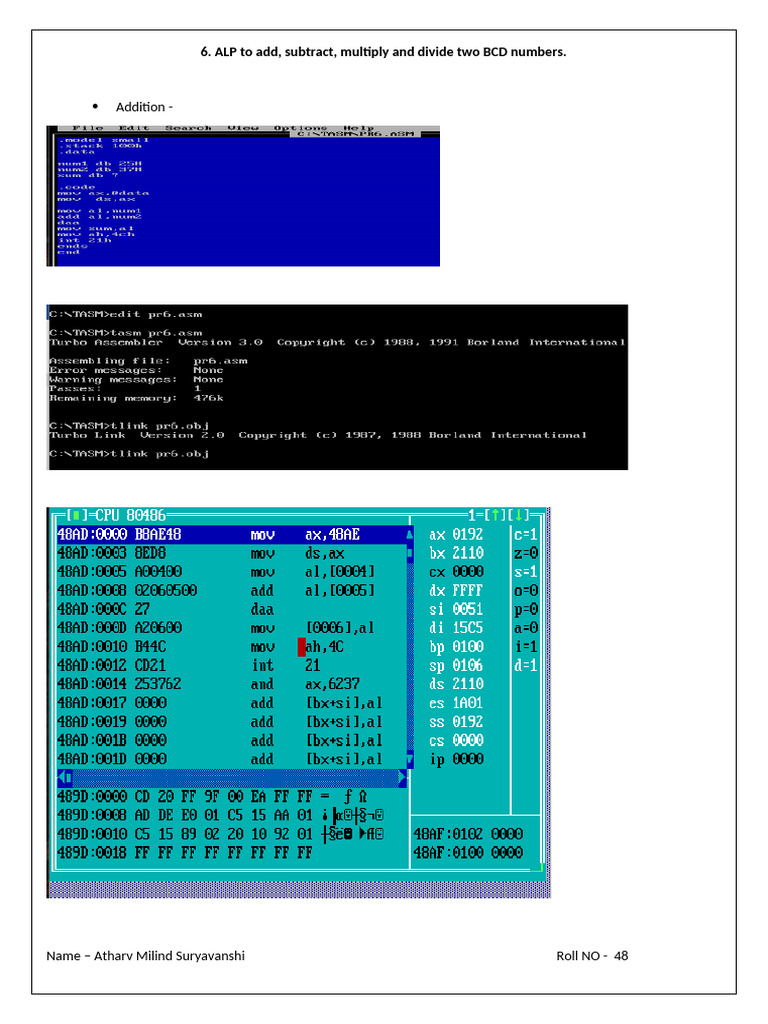Click stack entry 48AF:0102 0000

(x=468, y=835)
